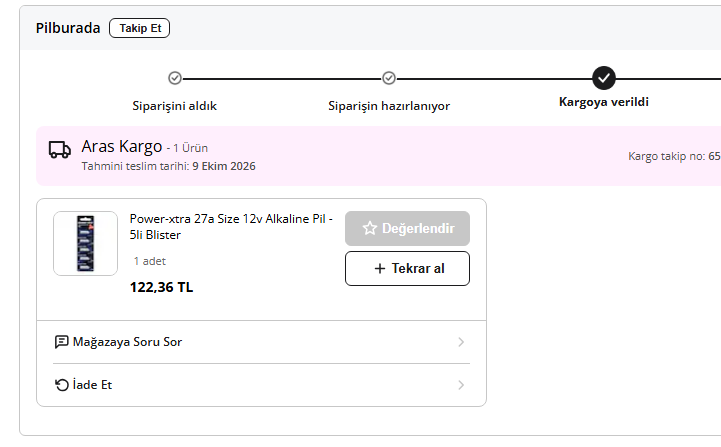Click the Değerlendir rating button

click(x=407, y=229)
